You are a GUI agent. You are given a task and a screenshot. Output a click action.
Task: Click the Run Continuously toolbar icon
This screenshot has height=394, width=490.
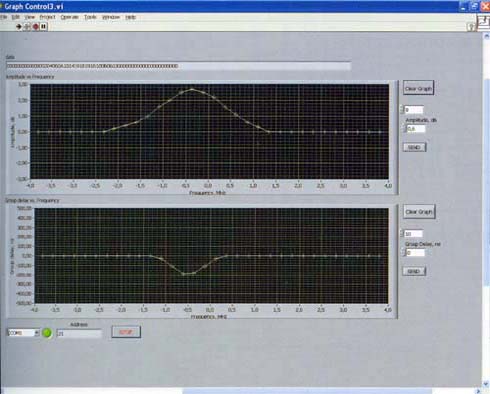(27, 27)
